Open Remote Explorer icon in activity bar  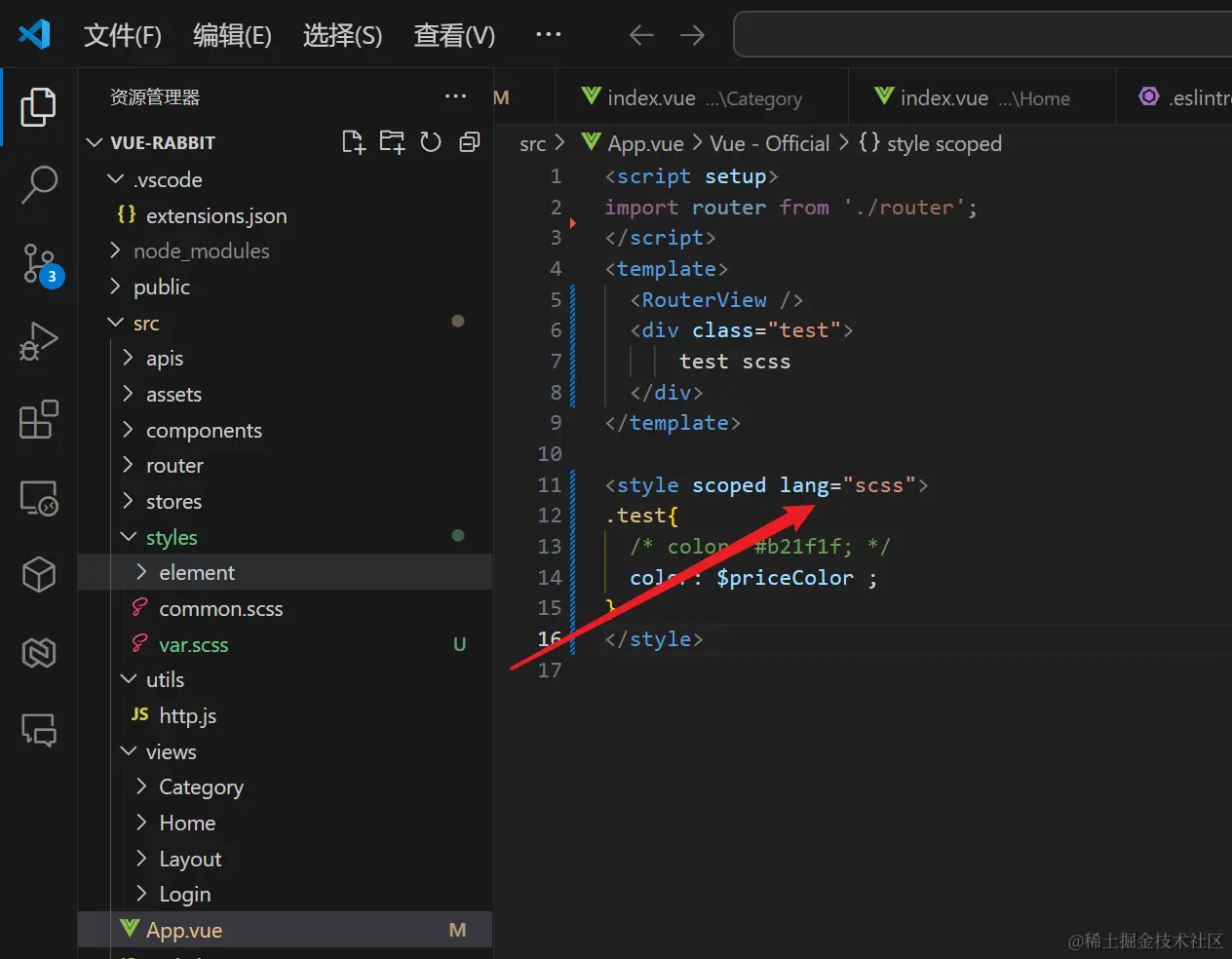(38, 498)
